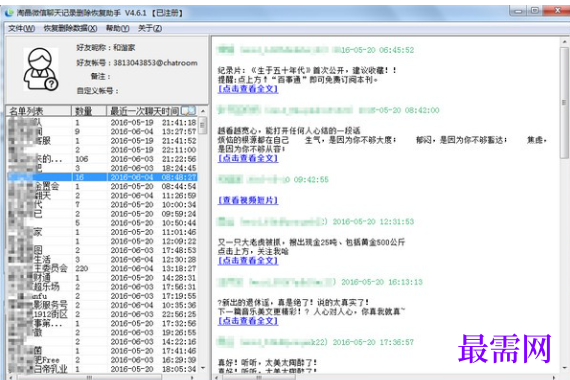Select the row dated 2016-06-04 12:30:28
Screen dimensions: 570x380
(x=103, y=259)
